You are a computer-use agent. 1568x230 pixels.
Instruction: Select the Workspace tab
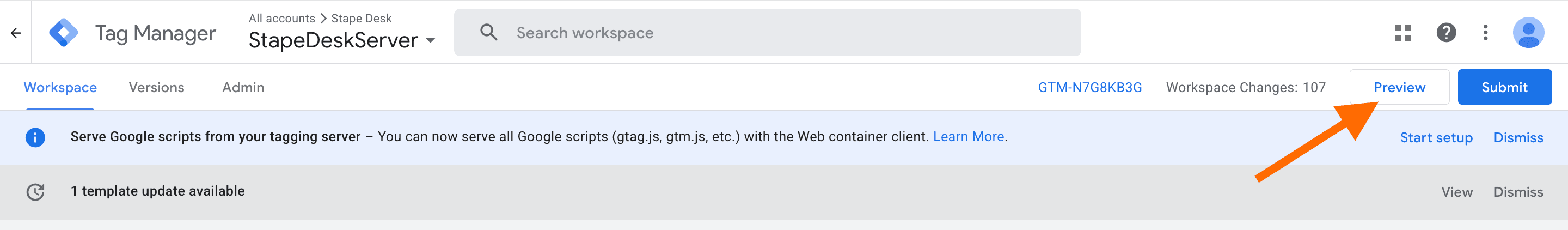click(x=60, y=88)
